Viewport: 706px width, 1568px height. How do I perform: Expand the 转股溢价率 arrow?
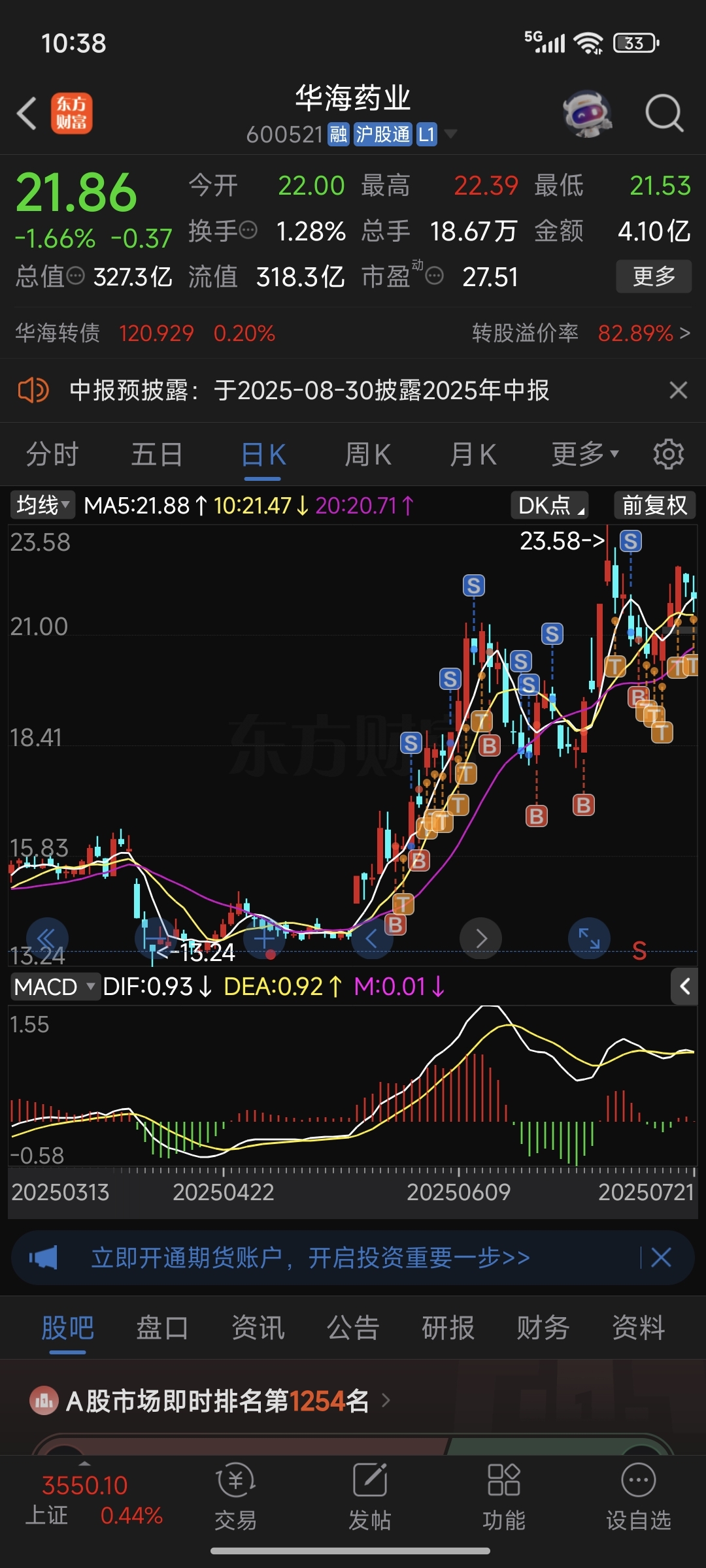(x=684, y=333)
